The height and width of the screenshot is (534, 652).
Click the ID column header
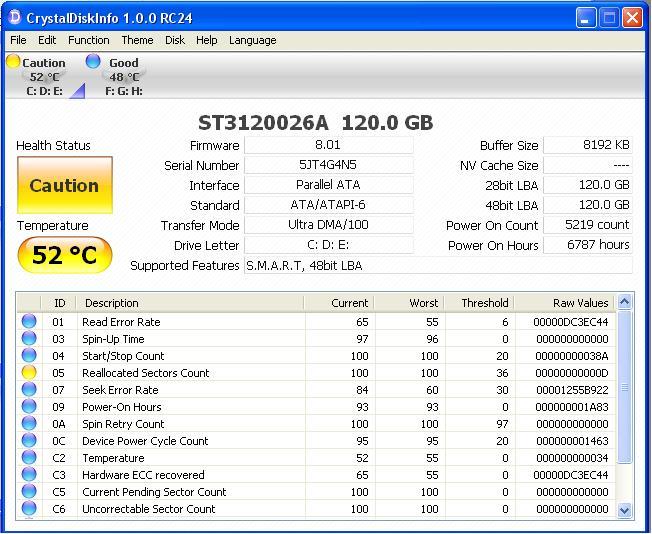tap(59, 303)
